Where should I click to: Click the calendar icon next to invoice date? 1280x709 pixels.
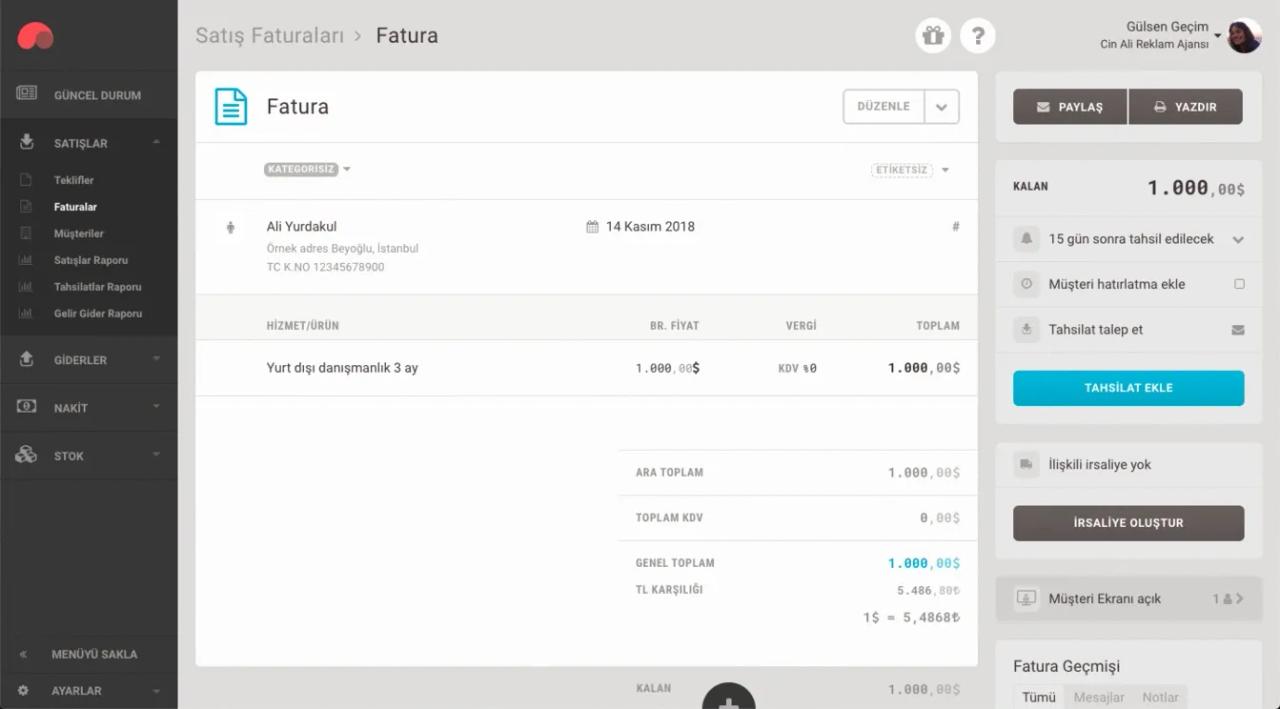592,227
